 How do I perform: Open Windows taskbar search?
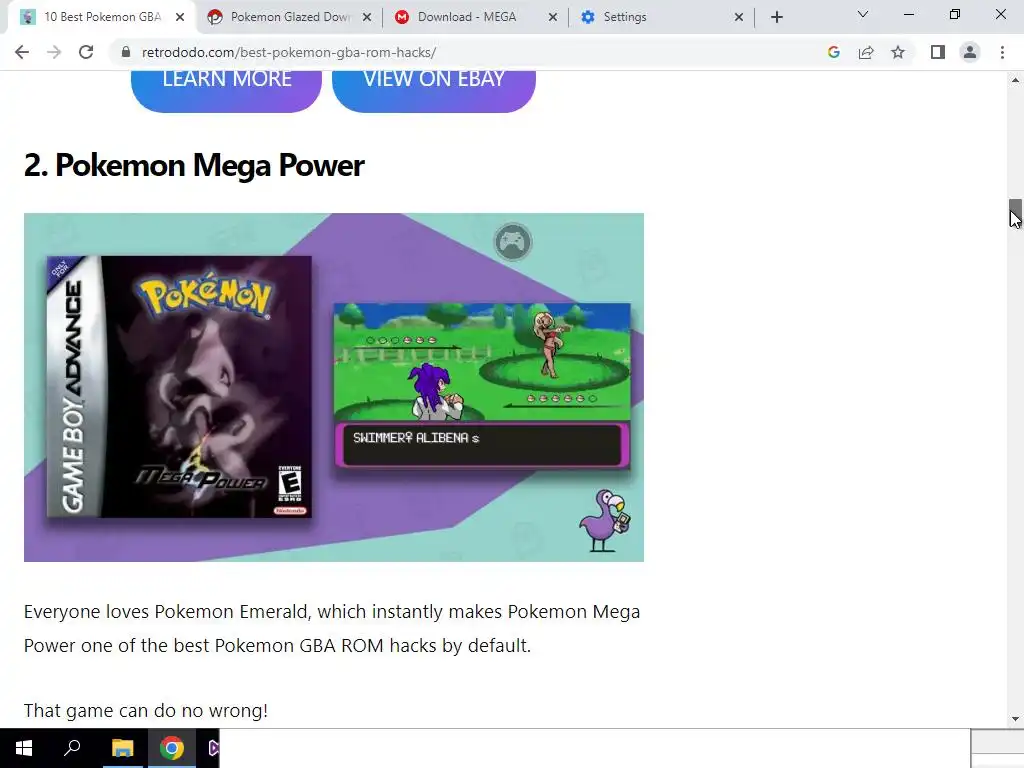[x=72, y=748]
